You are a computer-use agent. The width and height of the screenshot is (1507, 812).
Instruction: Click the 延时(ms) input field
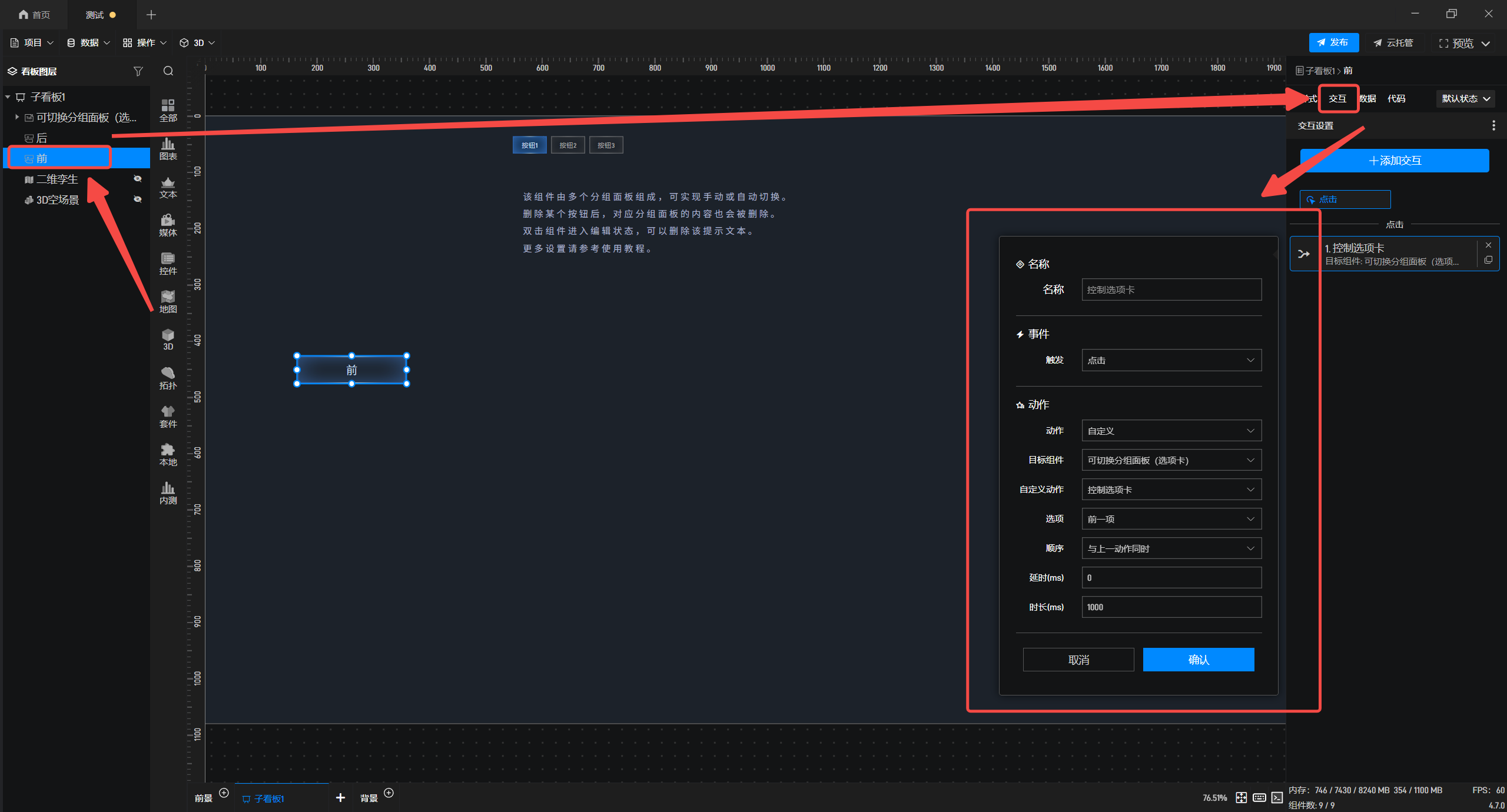1171,578
